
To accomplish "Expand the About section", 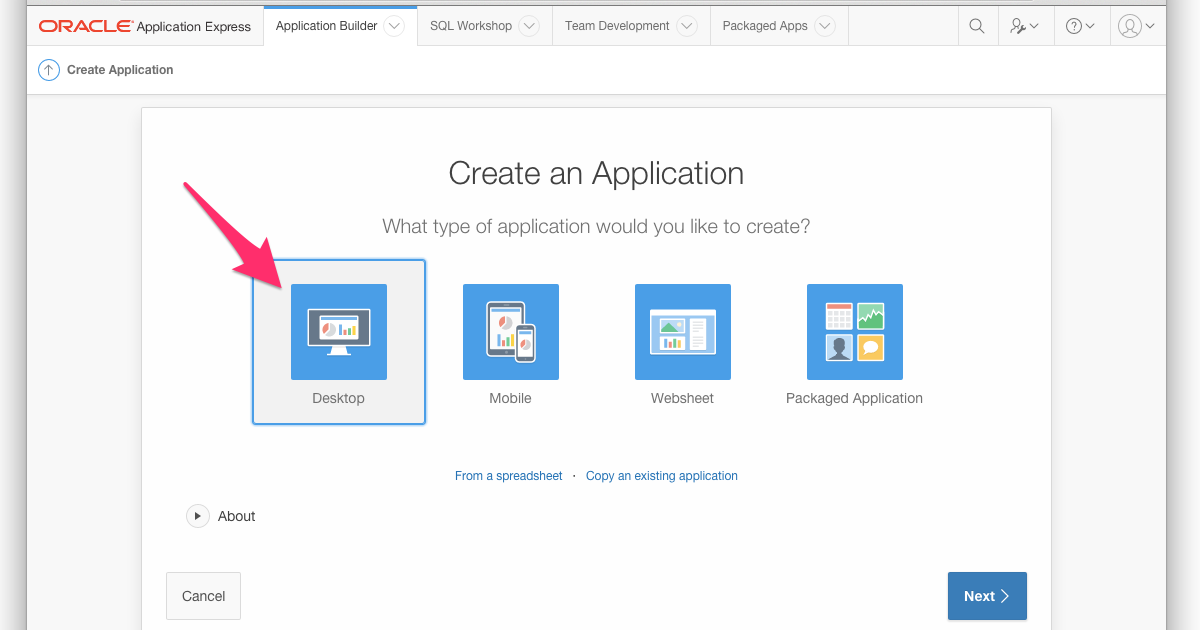I will [x=198, y=516].
